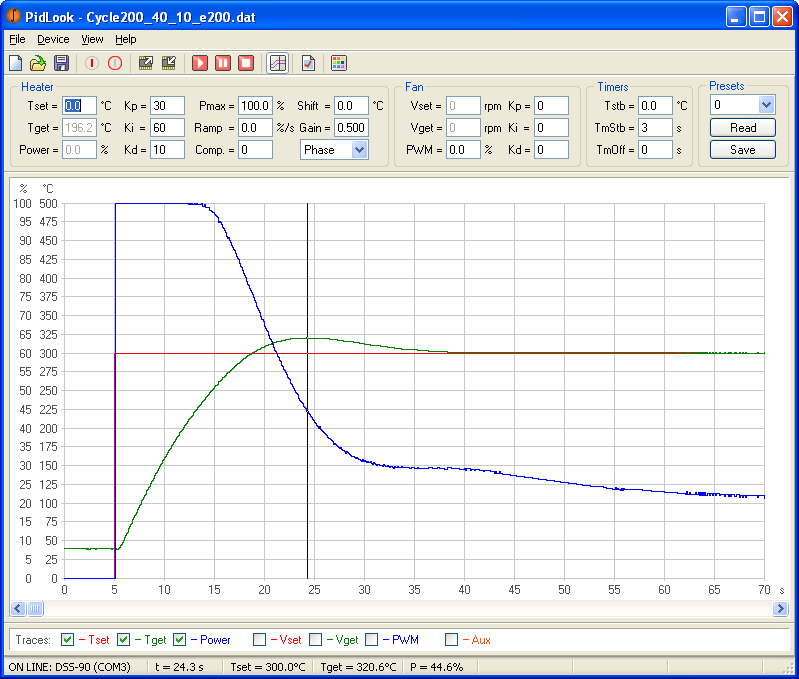Toggle the chart view toolbar icon
The height and width of the screenshot is (679, 799).
coord(278,63)
